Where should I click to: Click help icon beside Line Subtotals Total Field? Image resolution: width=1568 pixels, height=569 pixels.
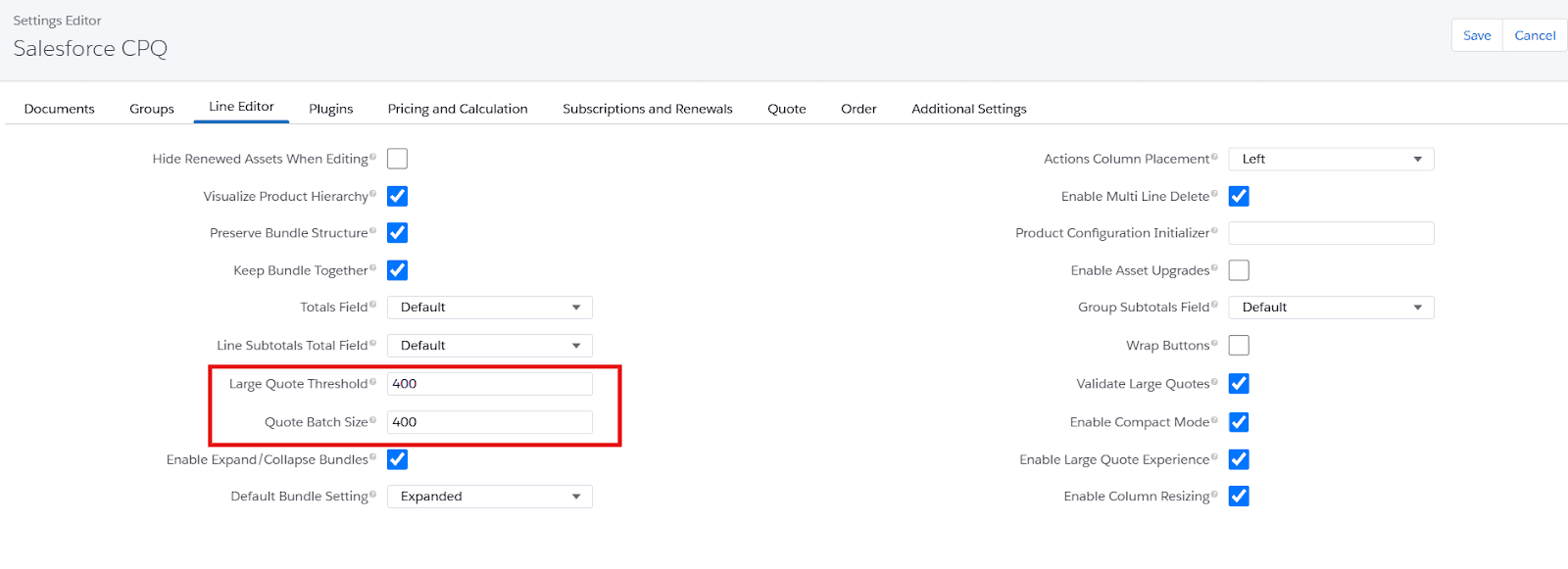(372, 343)
